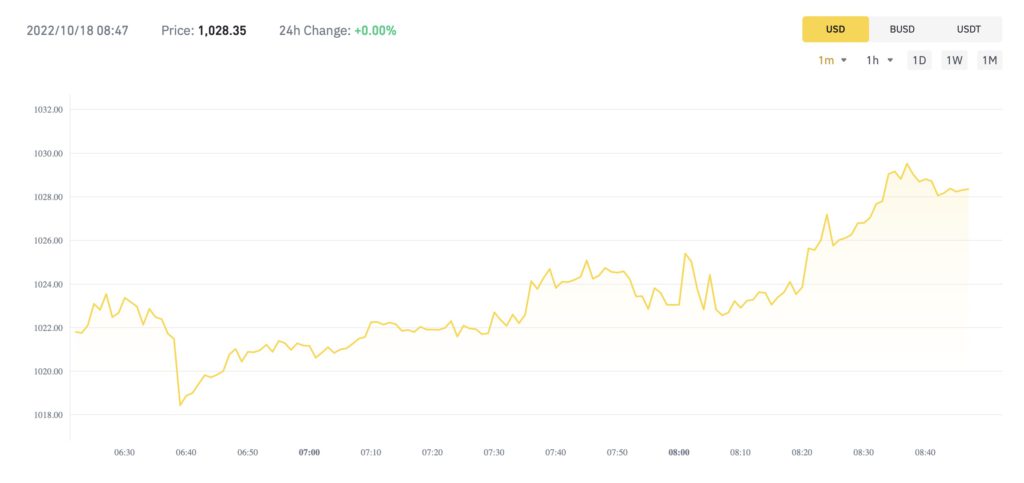Click the 1030.00 price axis label
Image resolution: width=1024 pixels, height=483 pixels.
pos(48,153)
